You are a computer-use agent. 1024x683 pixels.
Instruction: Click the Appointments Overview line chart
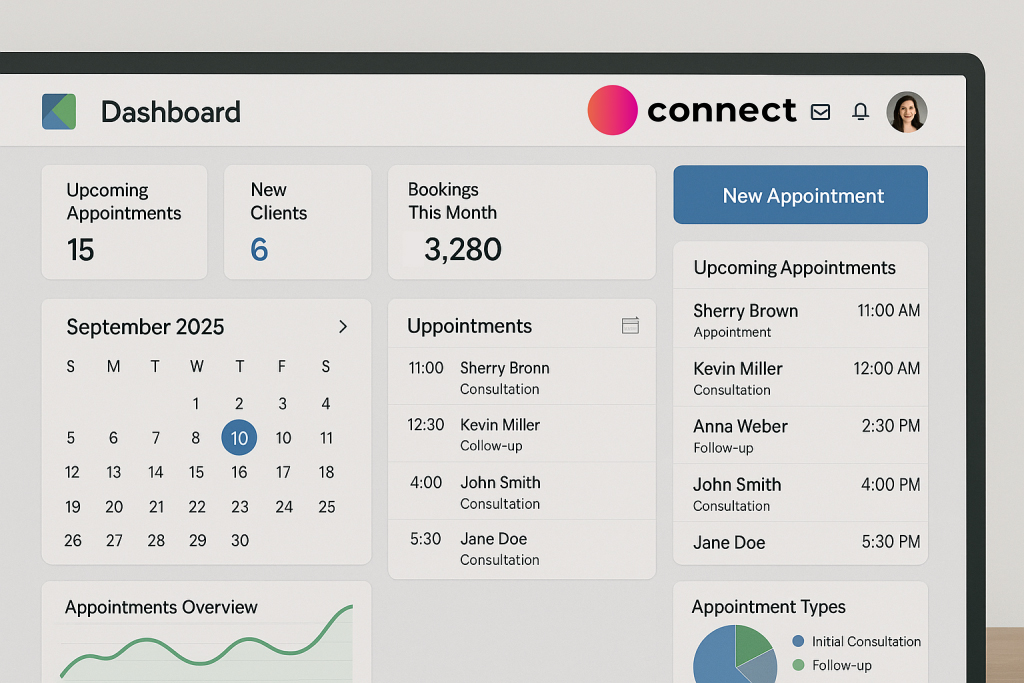(x=206, y=645)
